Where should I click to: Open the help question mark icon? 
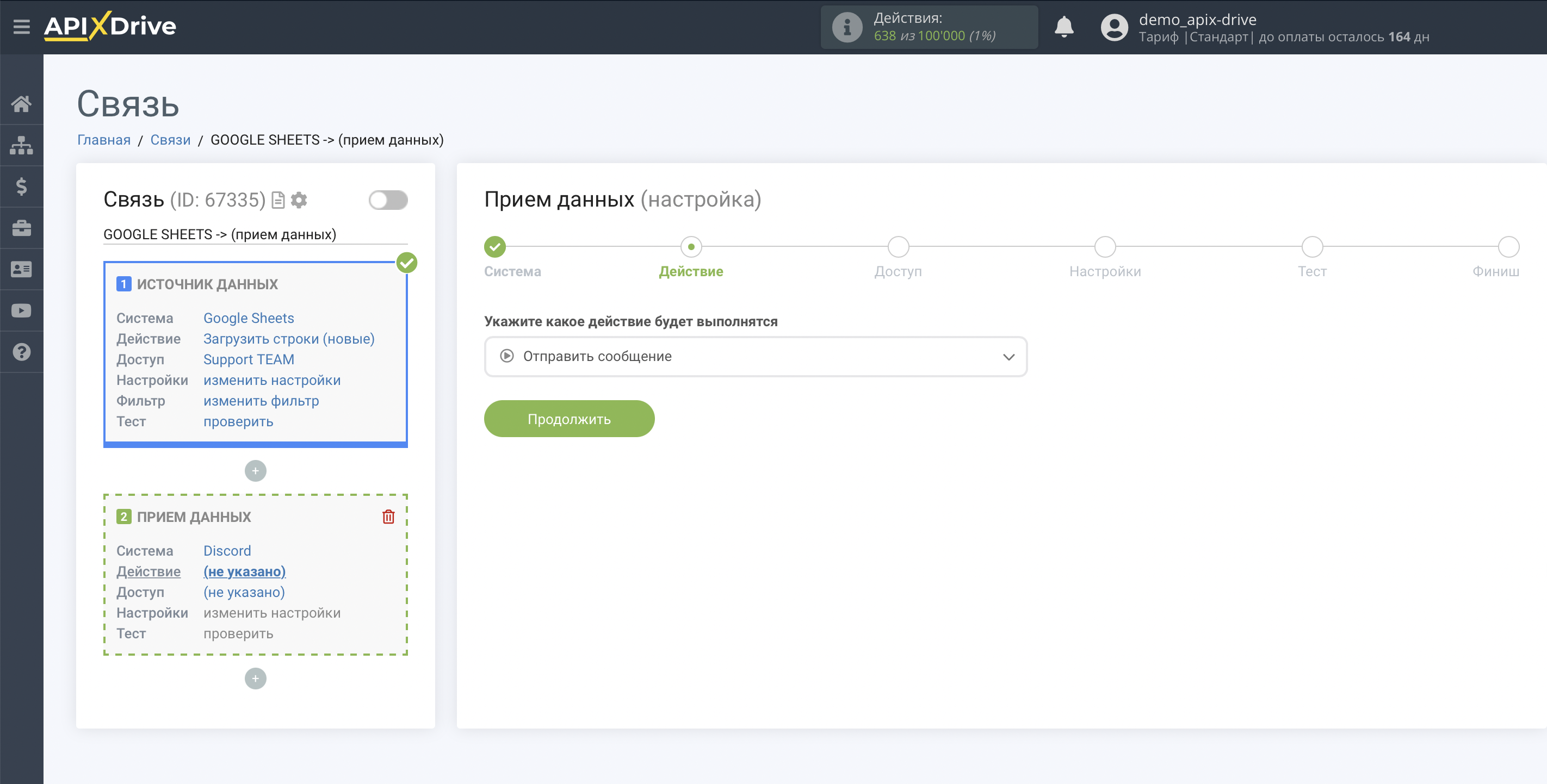tap(22, 352)
